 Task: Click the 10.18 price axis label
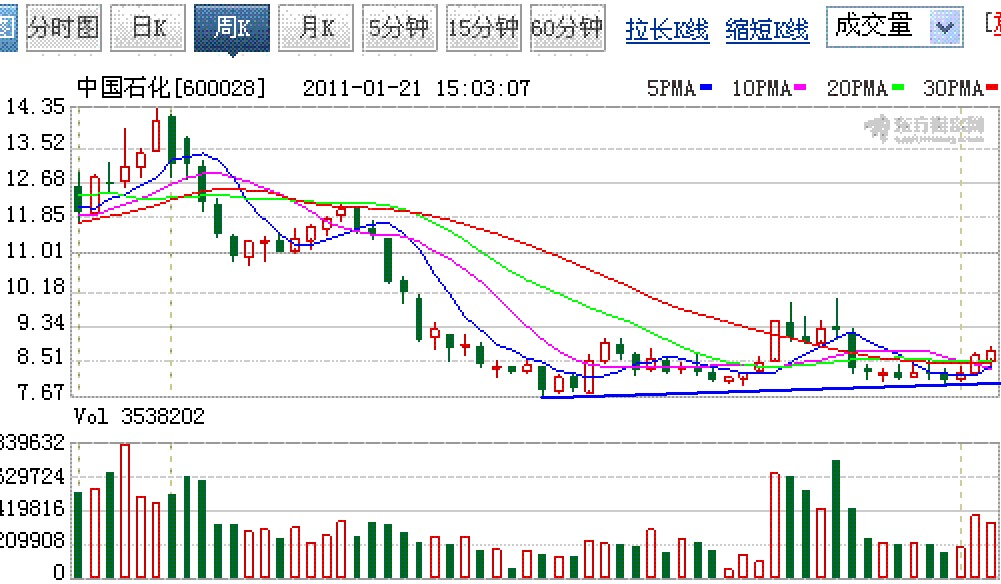(x=35, y=286)
